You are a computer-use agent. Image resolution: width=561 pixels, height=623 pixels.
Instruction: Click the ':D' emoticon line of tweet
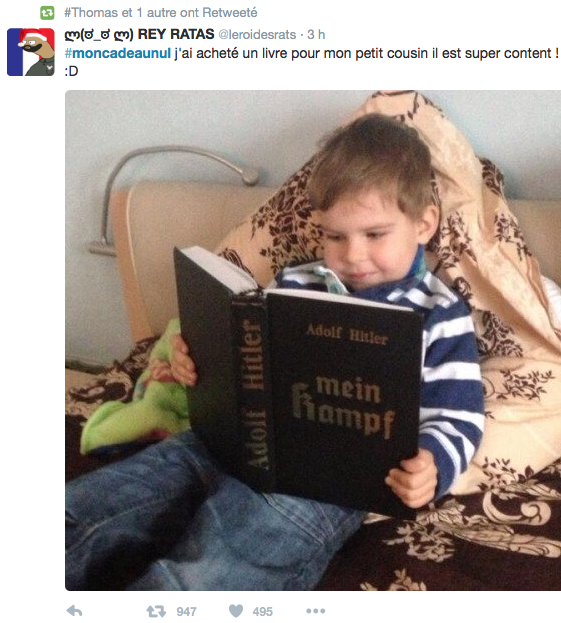(x=72, y=71)
